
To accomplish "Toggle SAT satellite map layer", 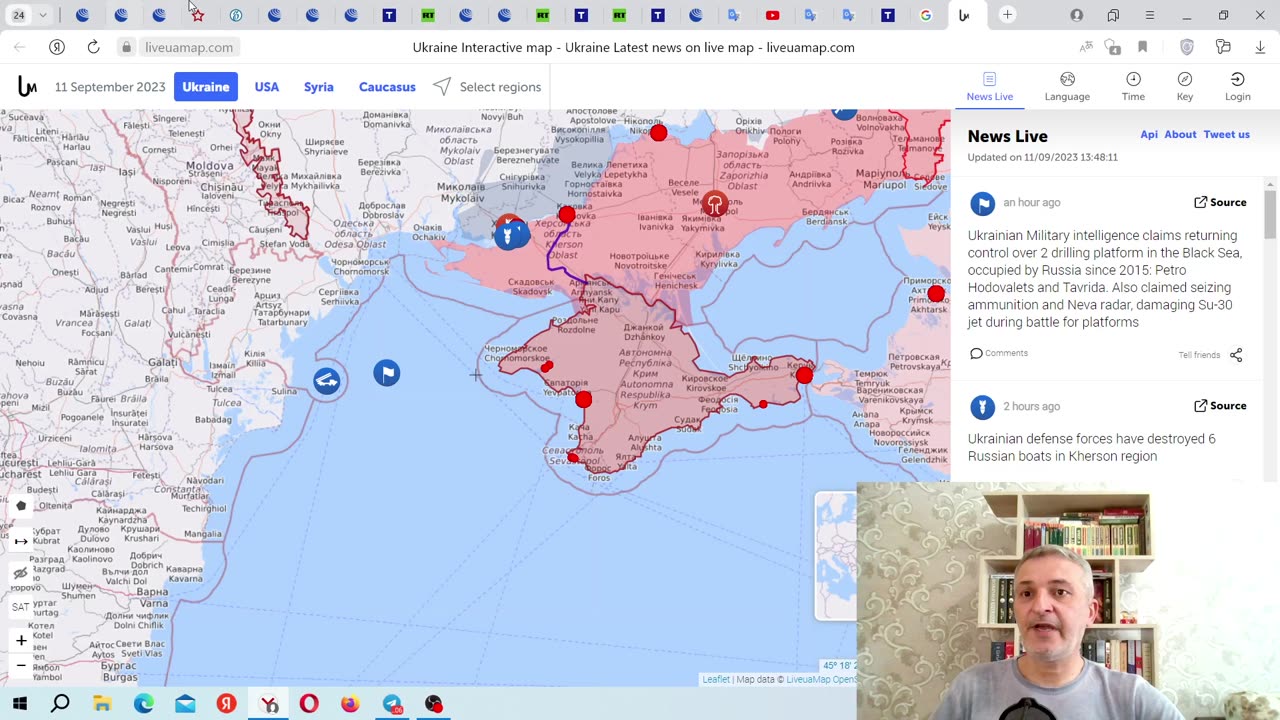I will coord(21,607).
